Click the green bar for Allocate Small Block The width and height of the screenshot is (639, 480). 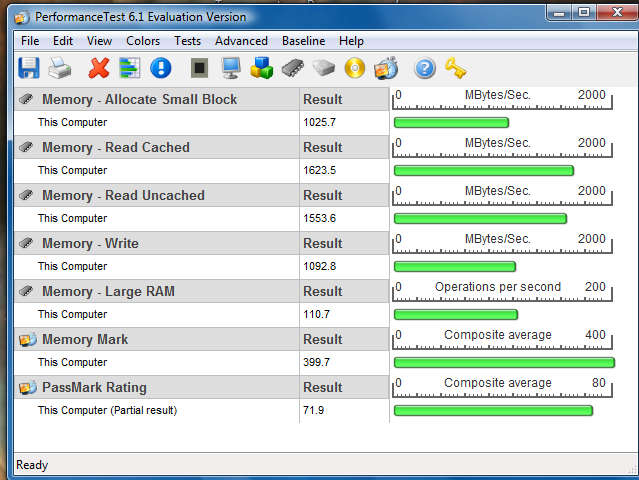tap(452, 122)
